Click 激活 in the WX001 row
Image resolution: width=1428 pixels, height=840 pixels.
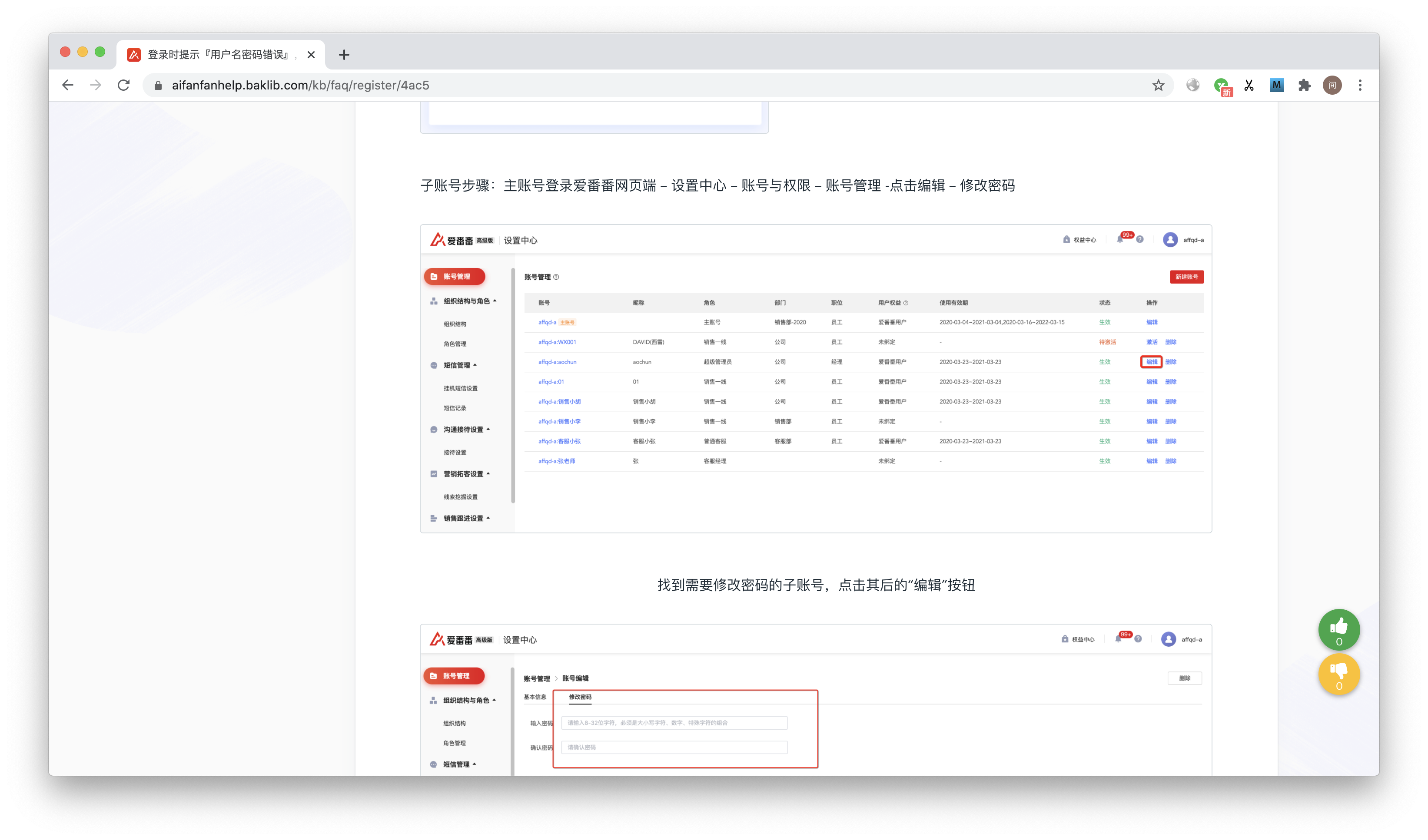tap(1152, 342)
